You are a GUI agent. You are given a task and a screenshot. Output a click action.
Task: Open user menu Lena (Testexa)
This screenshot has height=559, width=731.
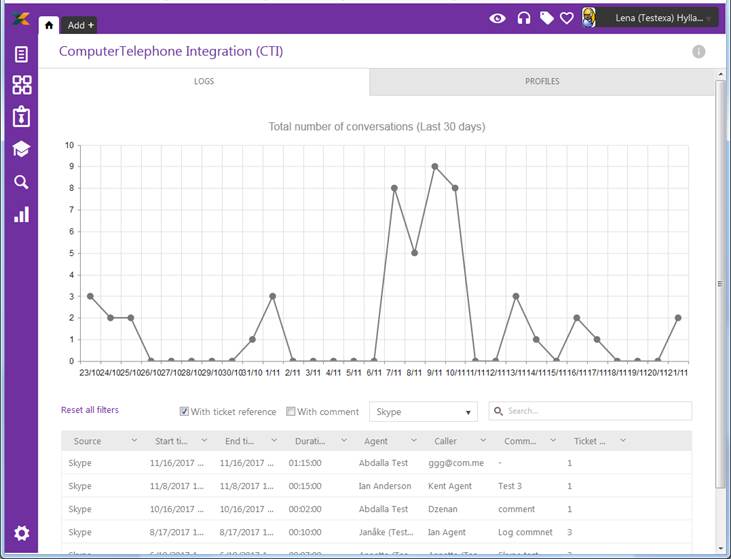655,18
